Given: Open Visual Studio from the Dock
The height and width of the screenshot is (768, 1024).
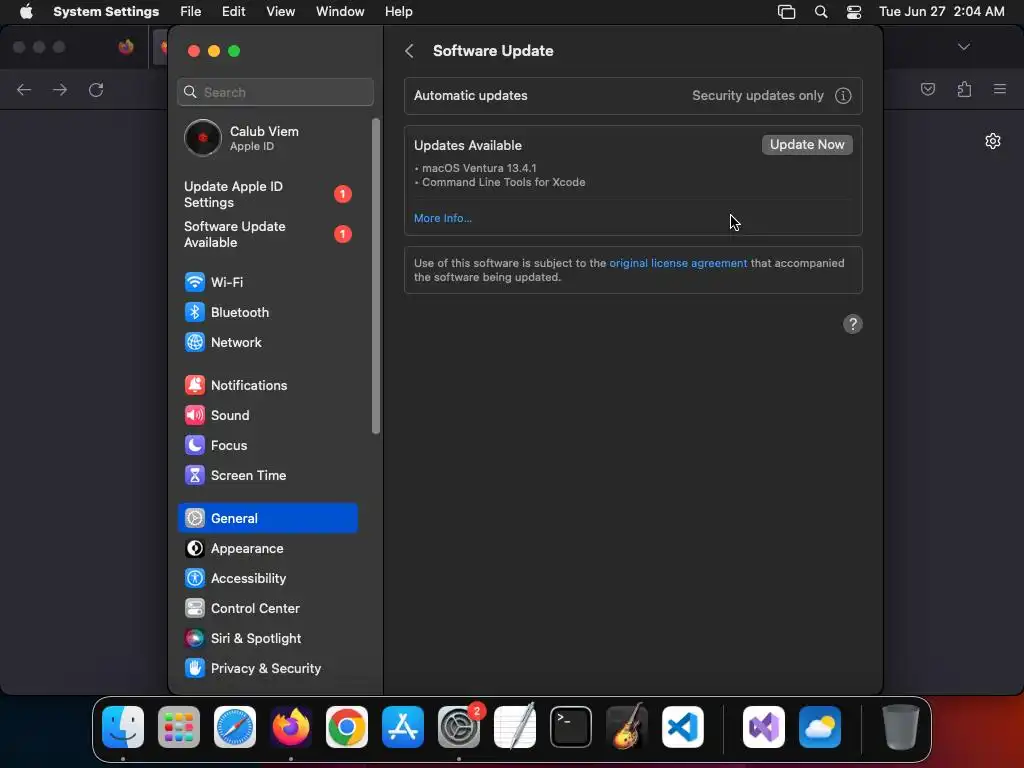Looking at the screenshot, I should click(764, 727).
